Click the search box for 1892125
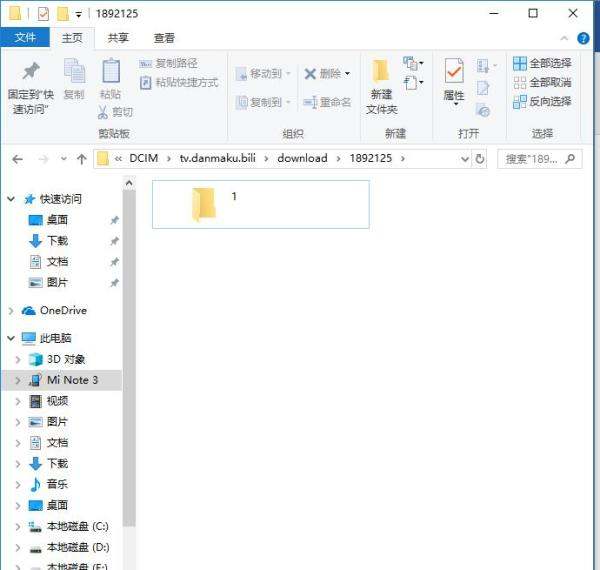The image size is (600, 570). point(540,159)
